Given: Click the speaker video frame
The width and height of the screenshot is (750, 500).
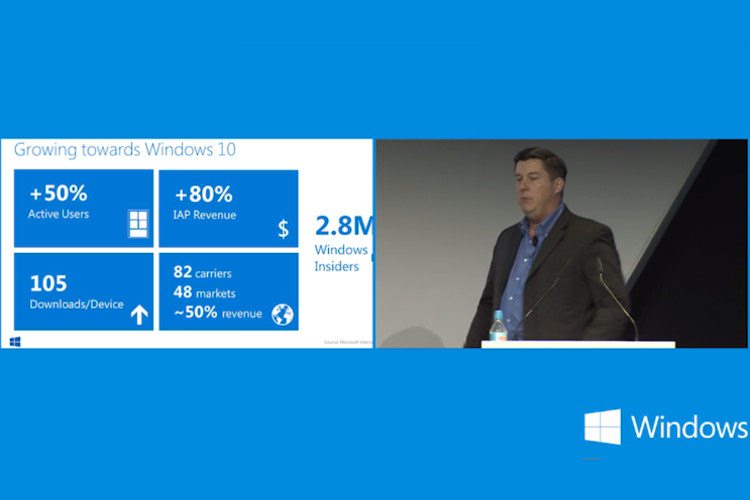Looking at the screenshot, I should tap(562, 244).
